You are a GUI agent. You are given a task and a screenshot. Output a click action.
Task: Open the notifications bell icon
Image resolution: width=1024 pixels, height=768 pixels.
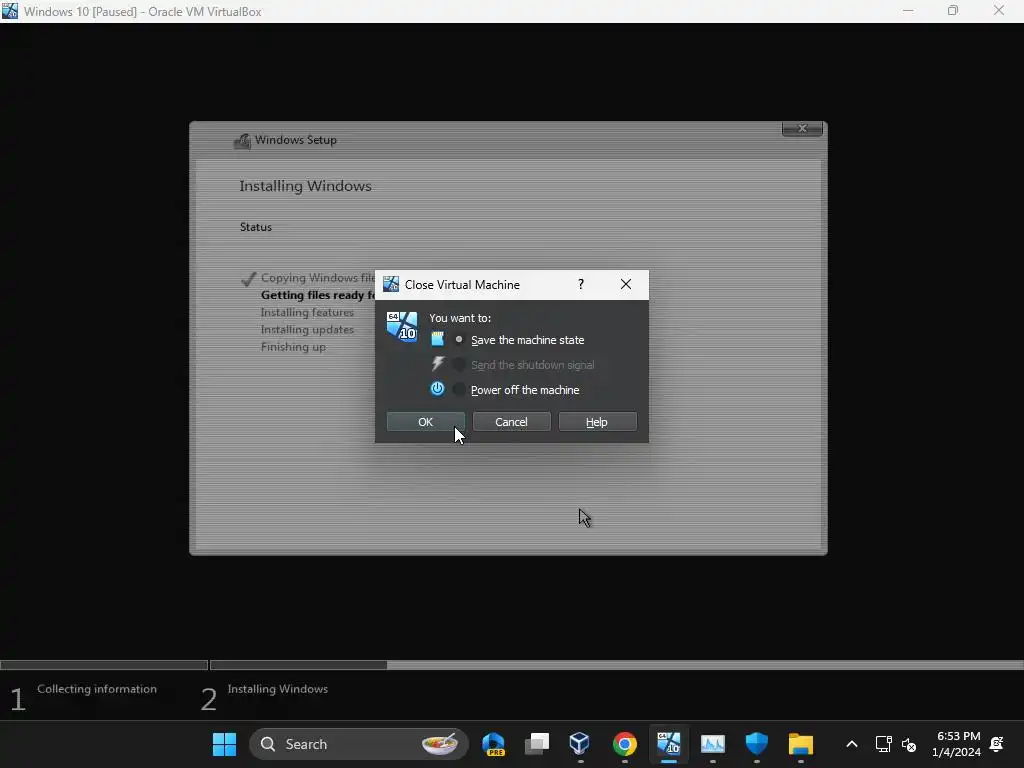[997, 744]
